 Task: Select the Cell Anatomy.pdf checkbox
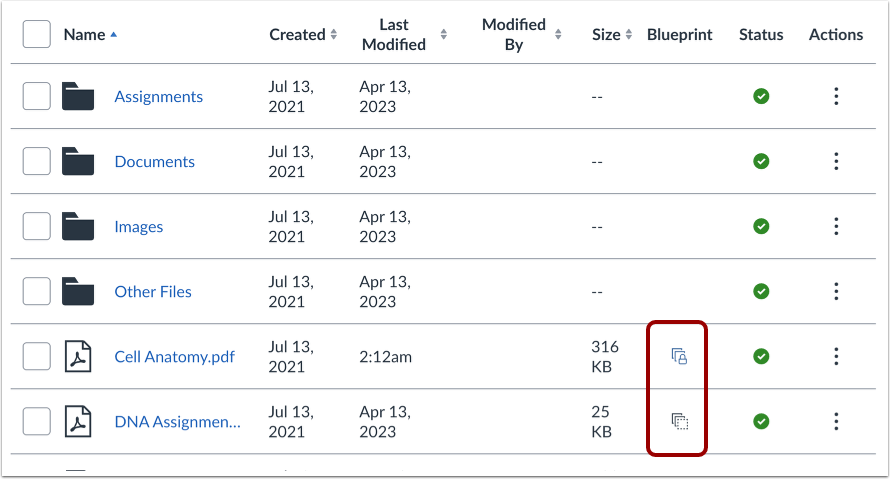pos(37,356)
